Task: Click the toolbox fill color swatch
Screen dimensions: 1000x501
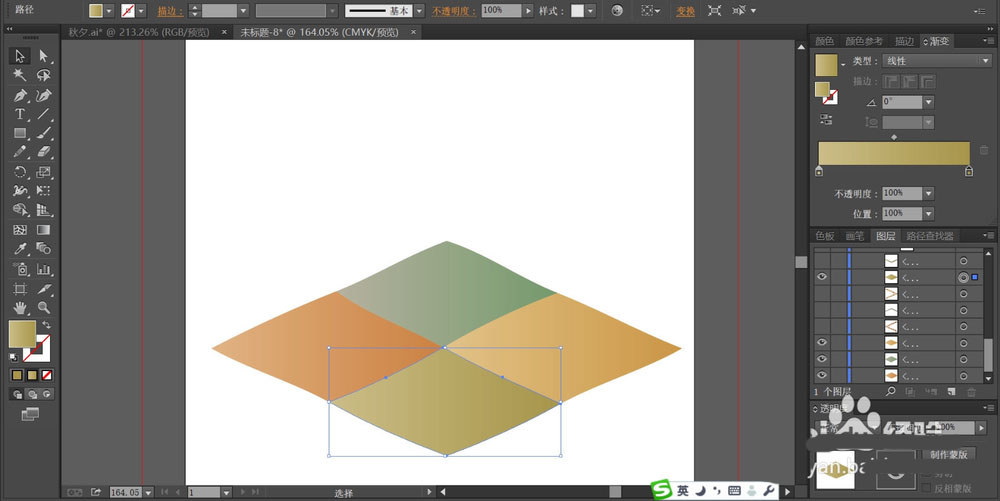Action: (x=22, y=334)
